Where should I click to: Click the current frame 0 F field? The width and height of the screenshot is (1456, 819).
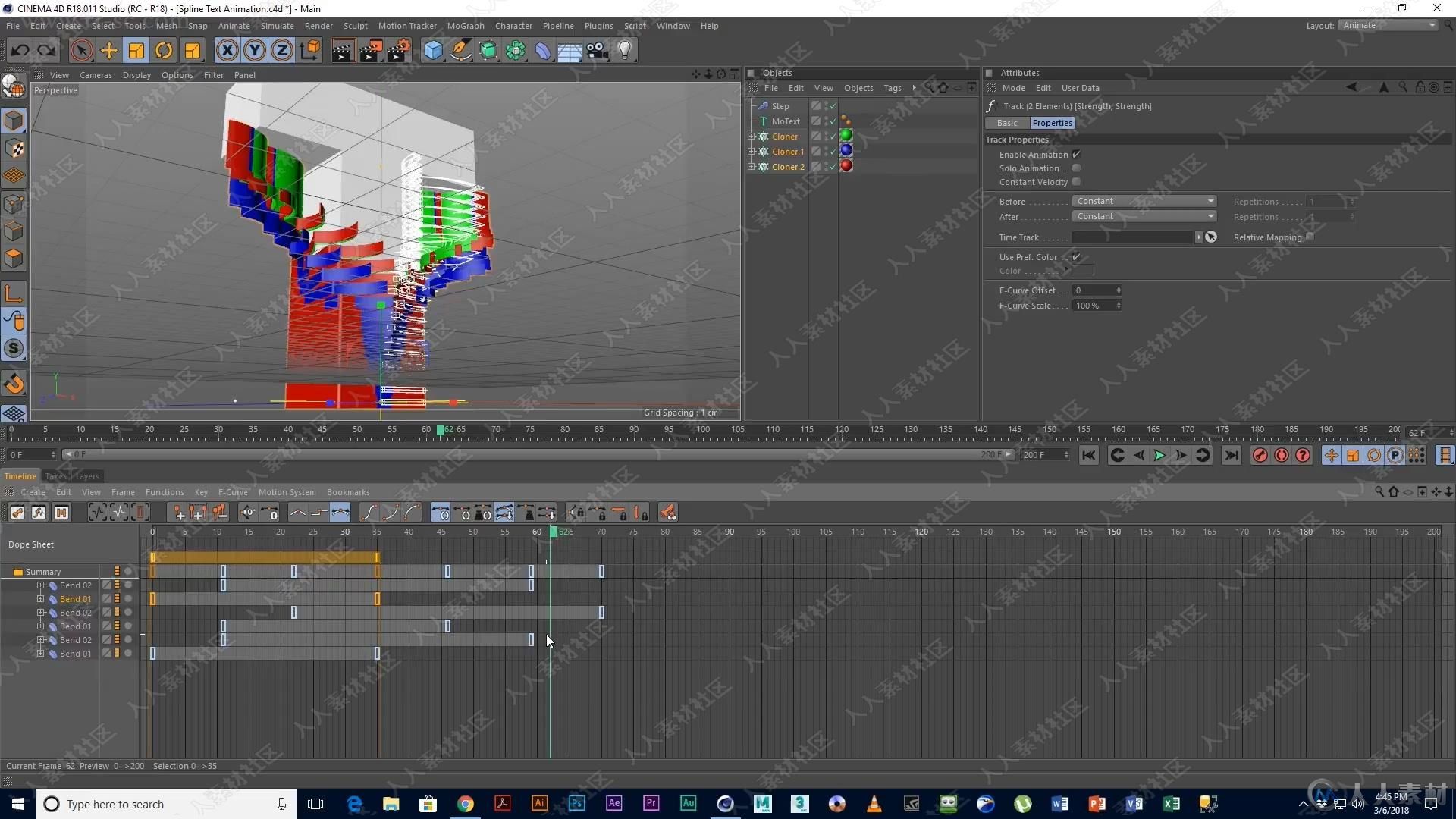[x=32, y=455]
